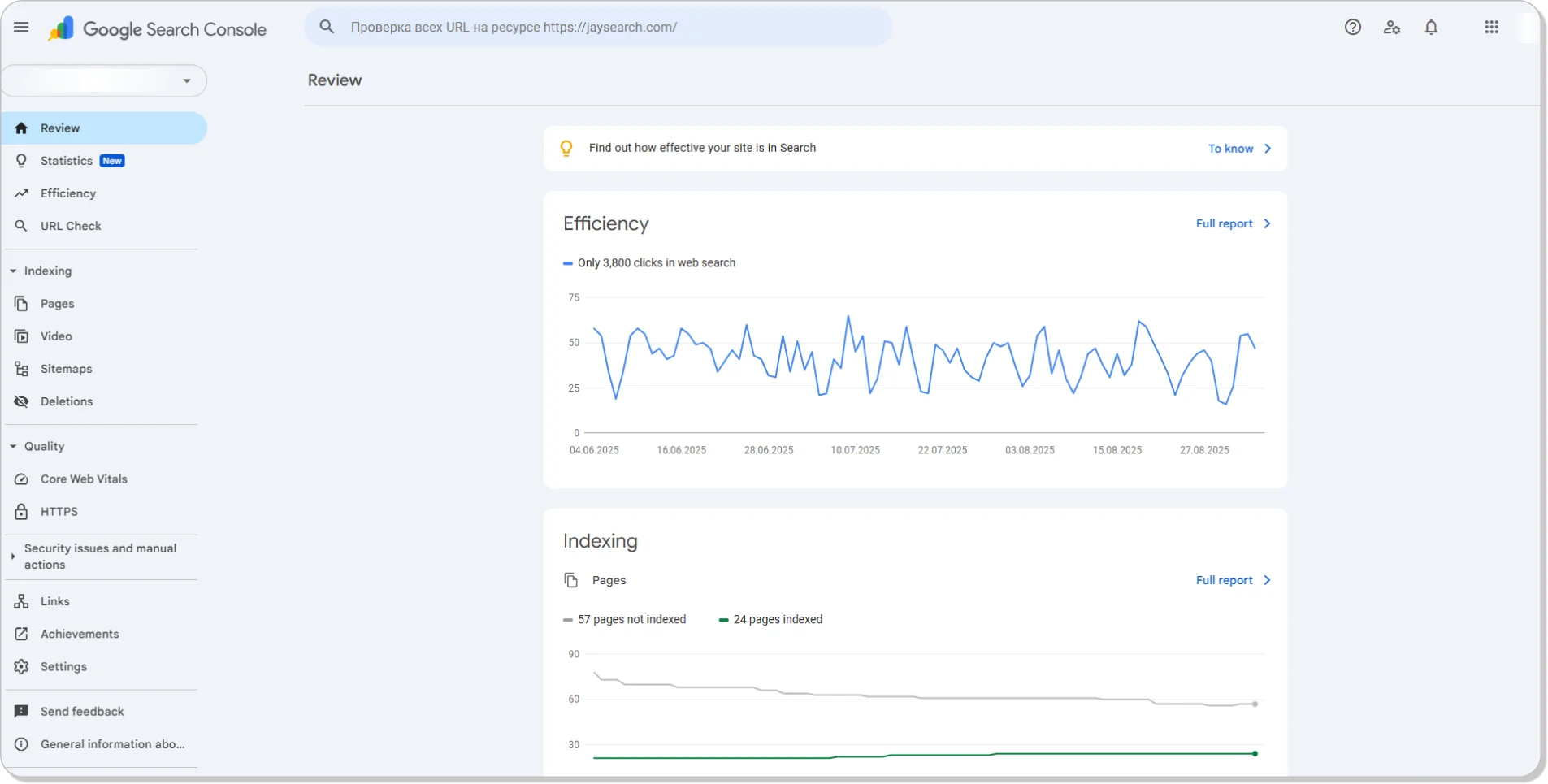This screenshot has height=784, width=1548.
Task: Open the Efficiency section in sidebar
Action: coord(68,193)
